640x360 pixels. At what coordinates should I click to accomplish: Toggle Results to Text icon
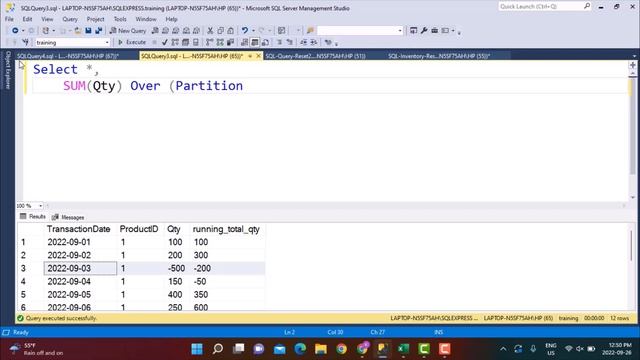pos(244,42)
